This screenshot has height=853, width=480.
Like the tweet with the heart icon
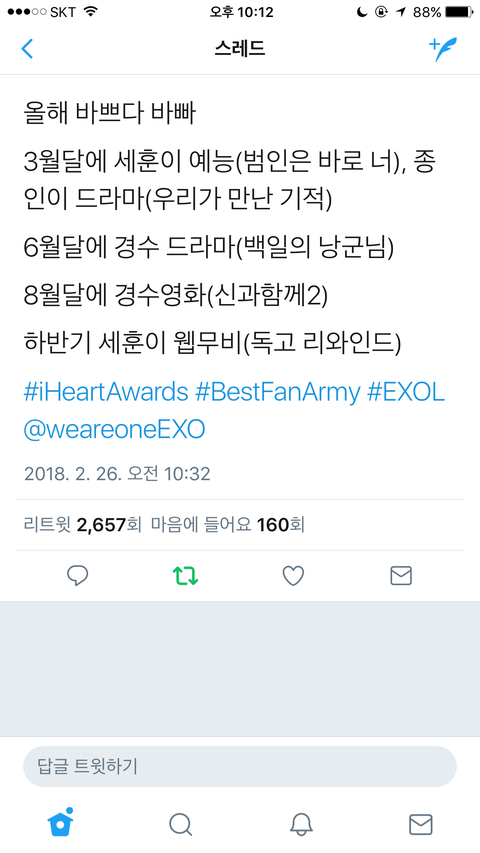click(x=293, y=576)
